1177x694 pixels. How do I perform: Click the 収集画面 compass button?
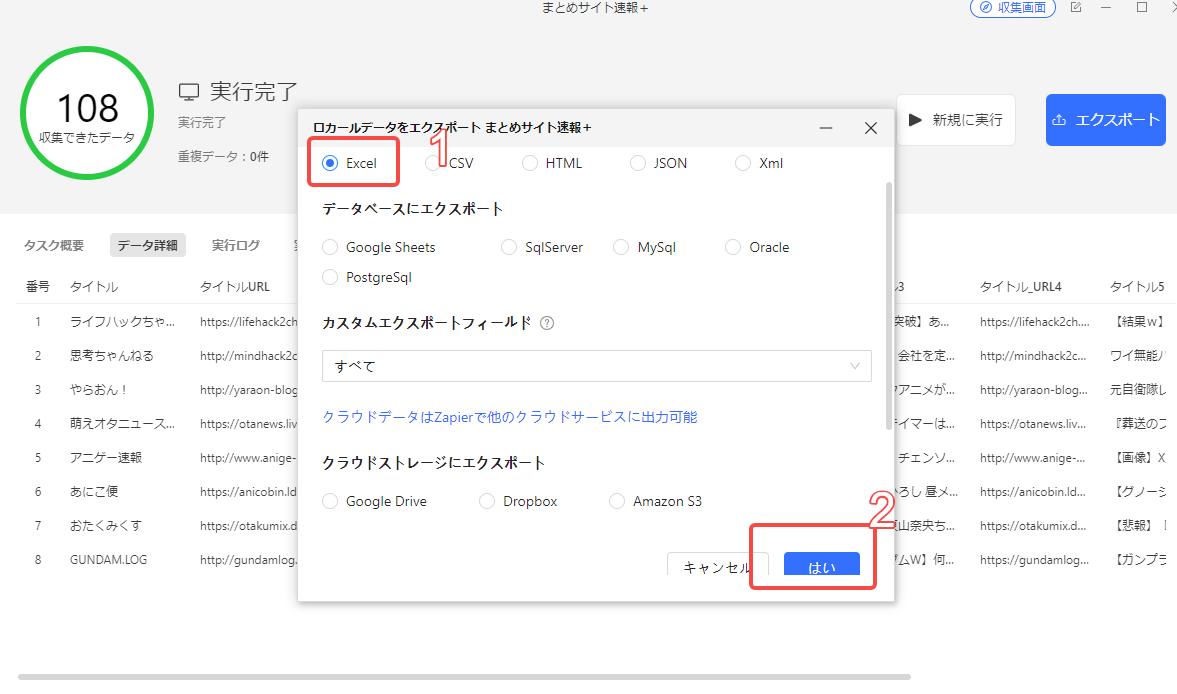point(1012,8)
